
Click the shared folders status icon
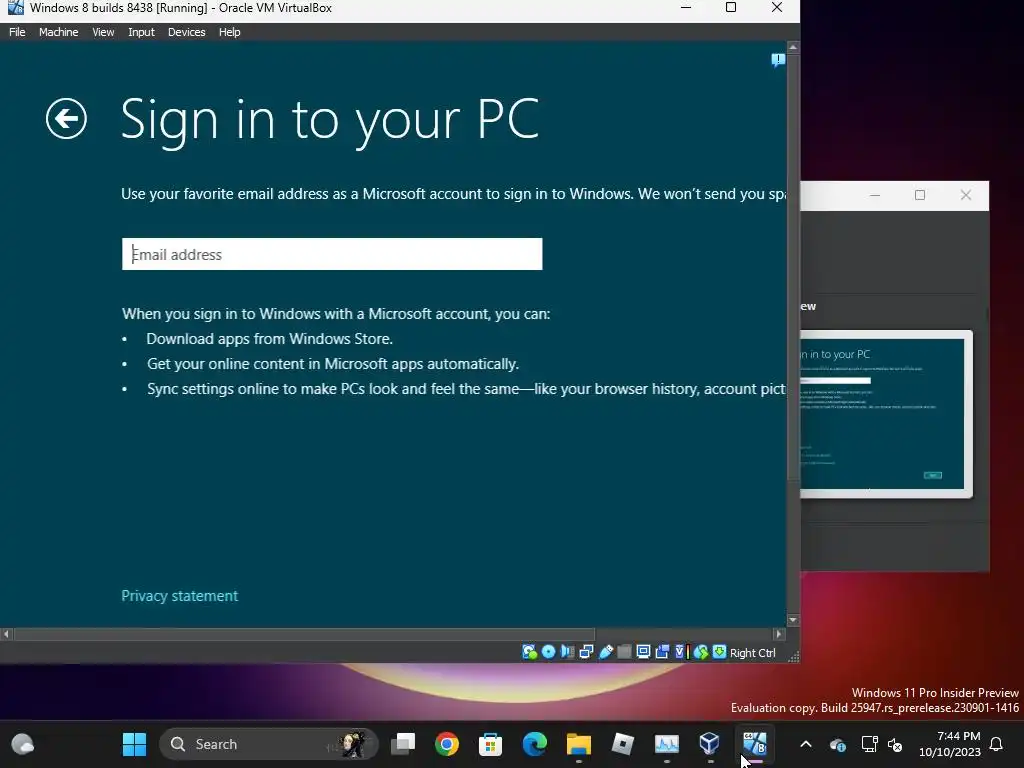pos(624,652)
